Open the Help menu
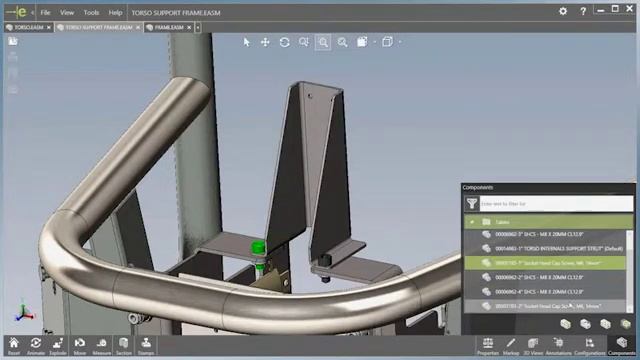The width and height of the screenshot is (640, 360). coord(115,13)
